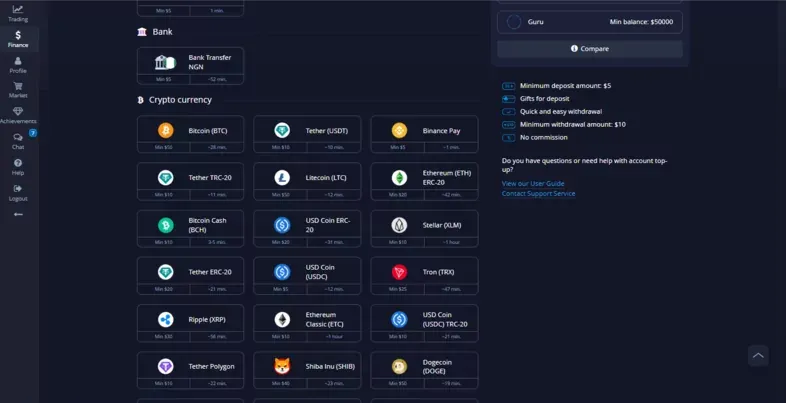Click 'Min balance: $50000' text
This screenshot has width=786, height=403.
641,22
